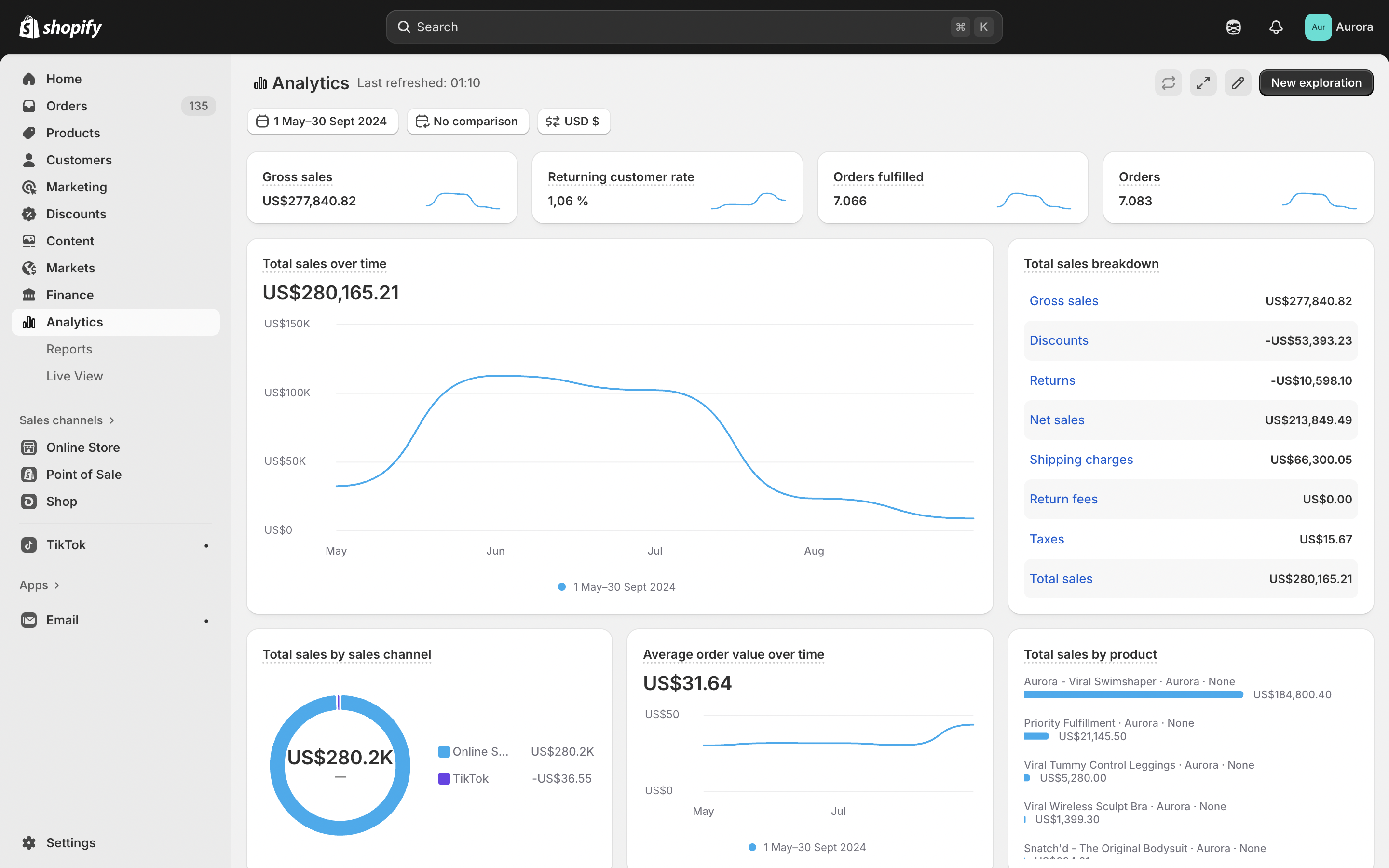Viewport: 1389px width, 868px height.
Task: Open fullscreen expand icon
Action: pyautogui.click(x=1203, y=83)
